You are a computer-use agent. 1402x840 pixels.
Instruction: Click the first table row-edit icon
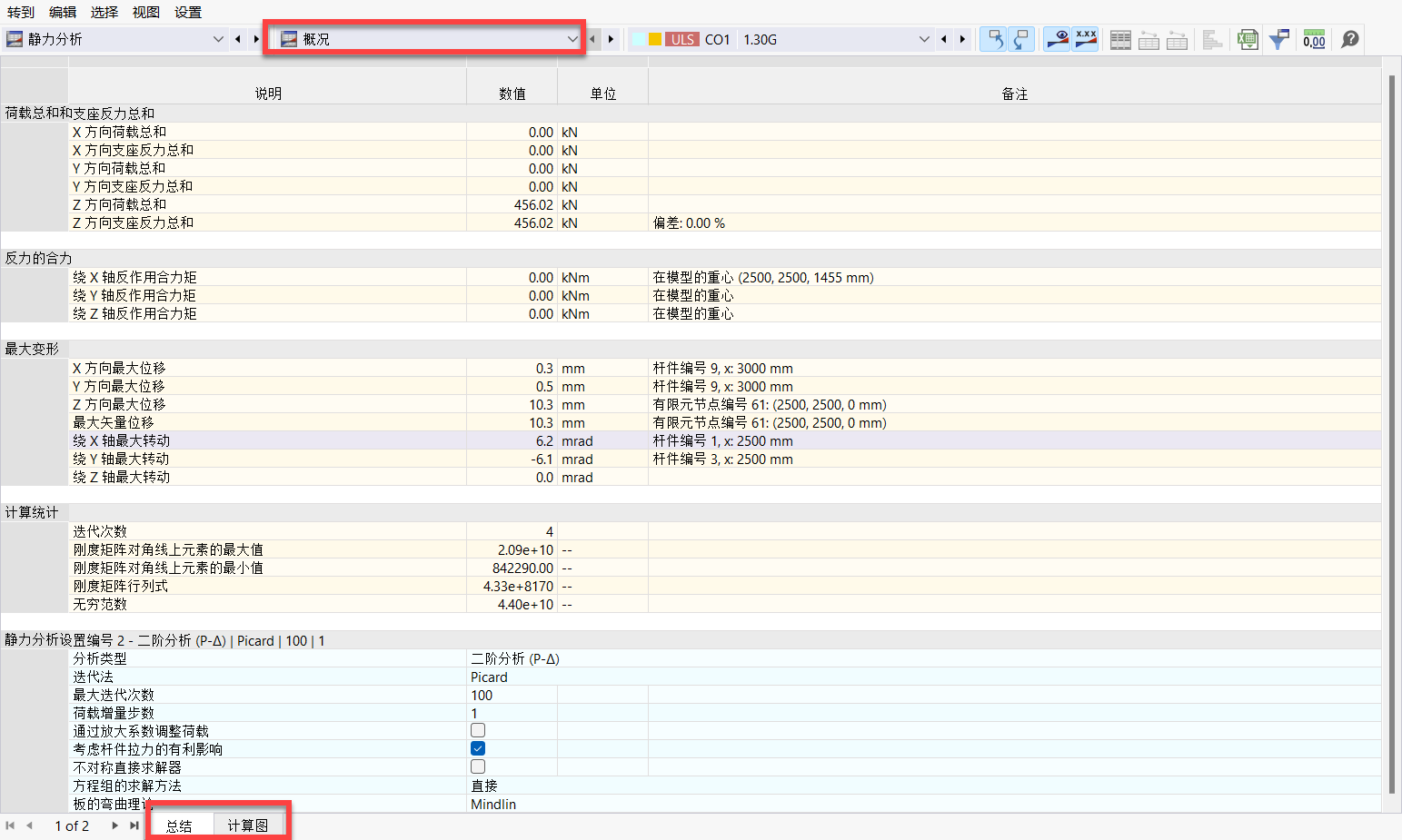pyautogui.click(x=1148, y=40)
